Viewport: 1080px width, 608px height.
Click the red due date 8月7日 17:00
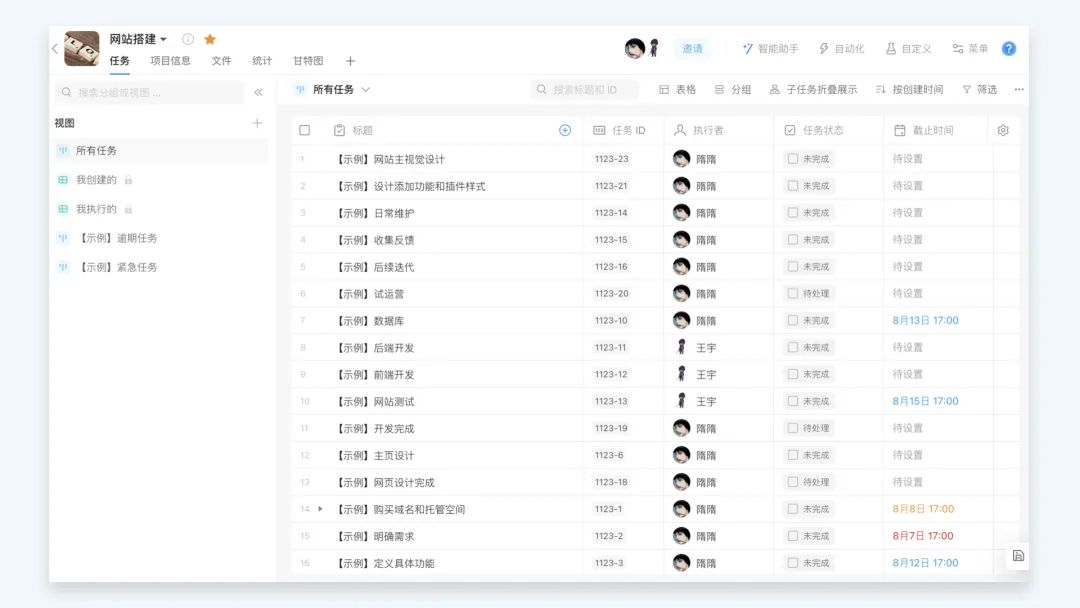pos(923,536)
